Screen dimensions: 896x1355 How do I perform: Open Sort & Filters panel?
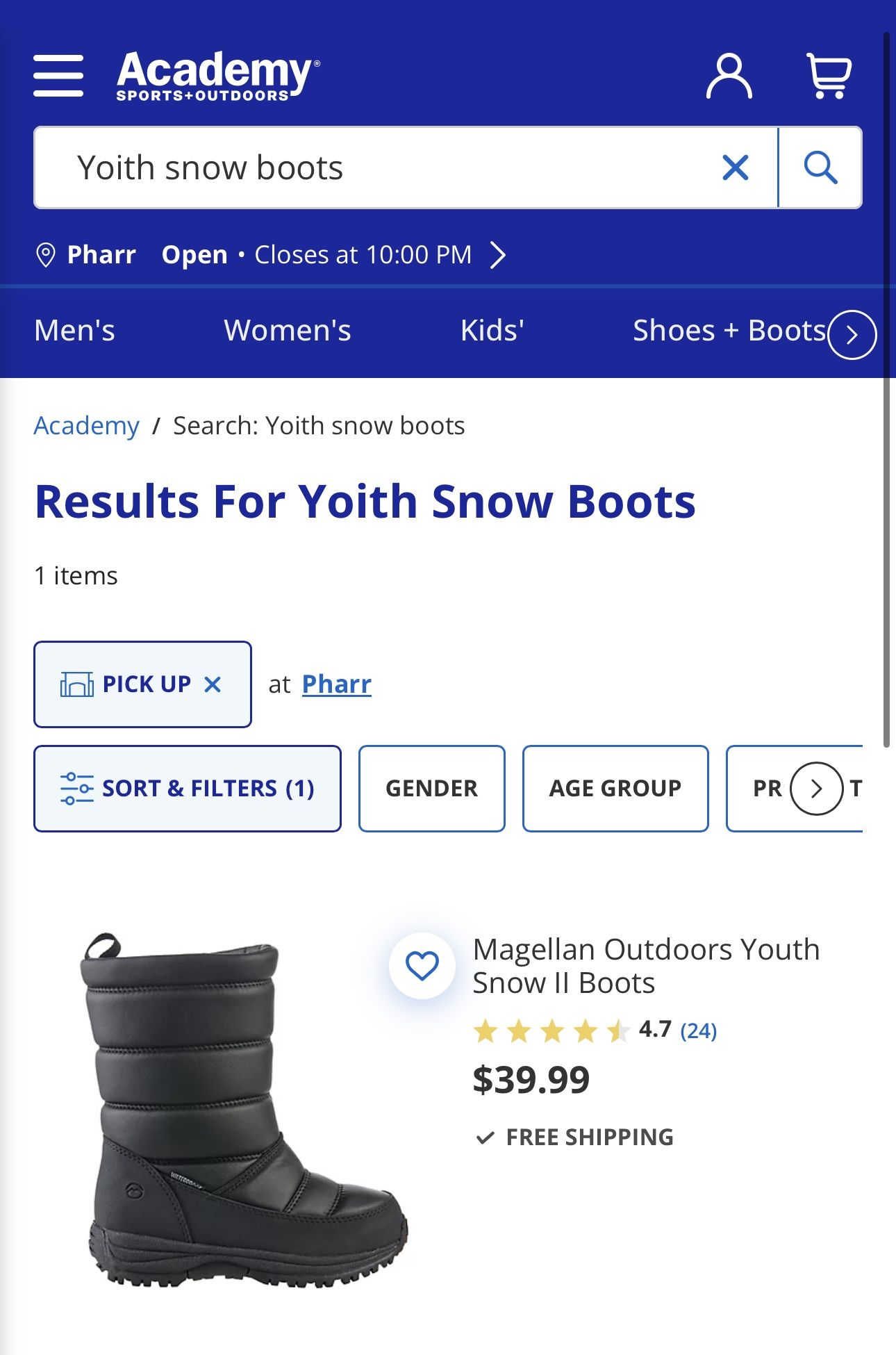tap(188, 789)
